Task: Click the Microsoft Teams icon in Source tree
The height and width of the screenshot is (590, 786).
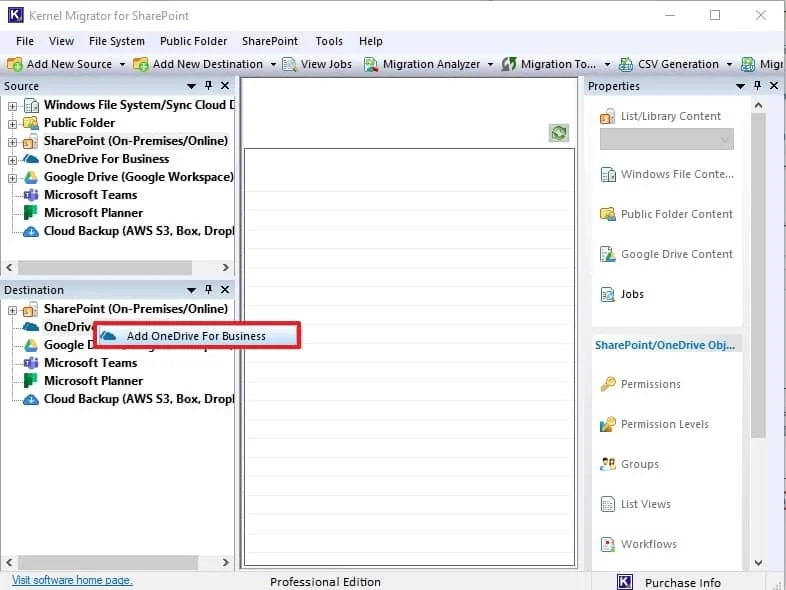Action: click(x=31, y=195)
